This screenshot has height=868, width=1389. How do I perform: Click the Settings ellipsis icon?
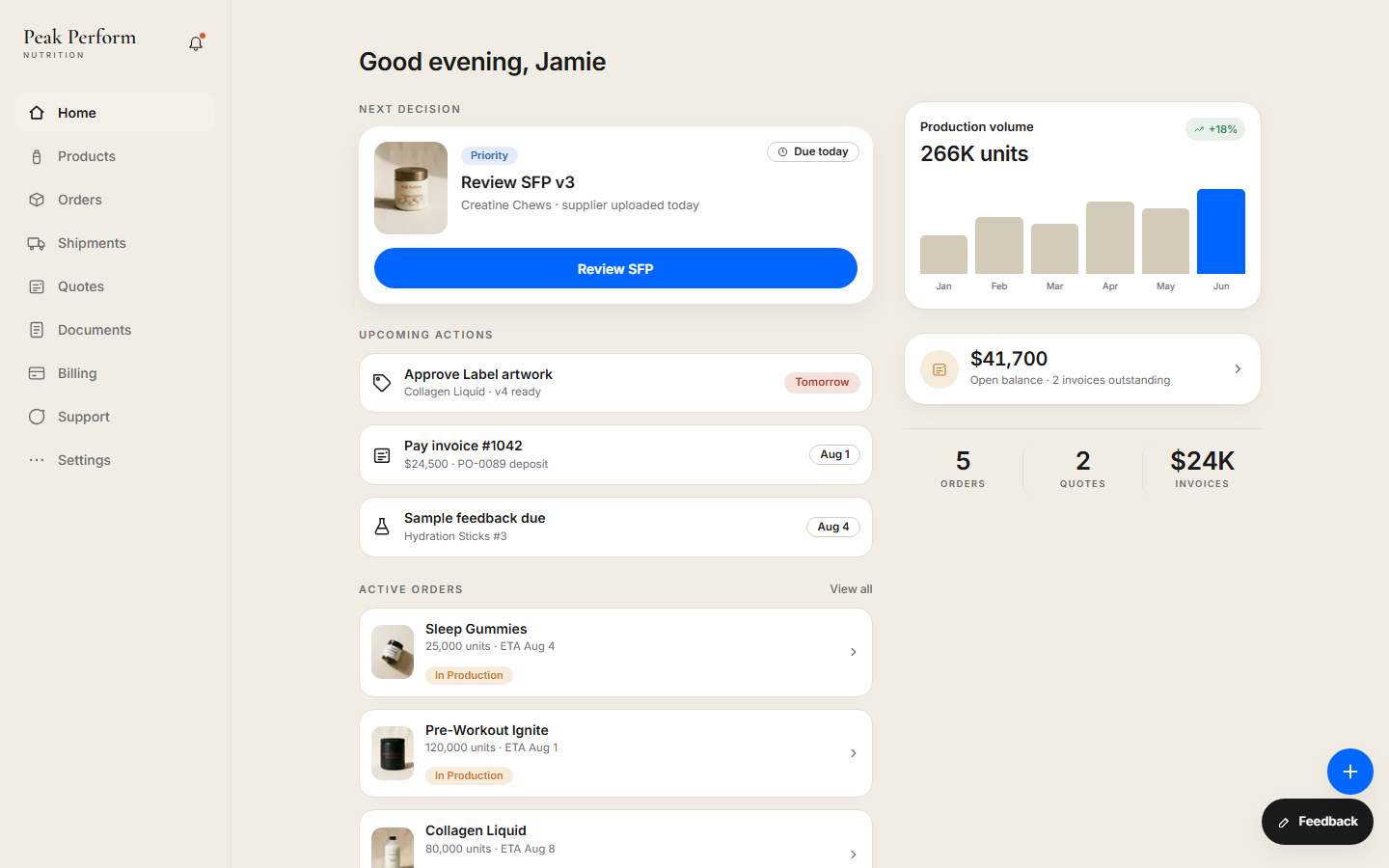point(37,460)
